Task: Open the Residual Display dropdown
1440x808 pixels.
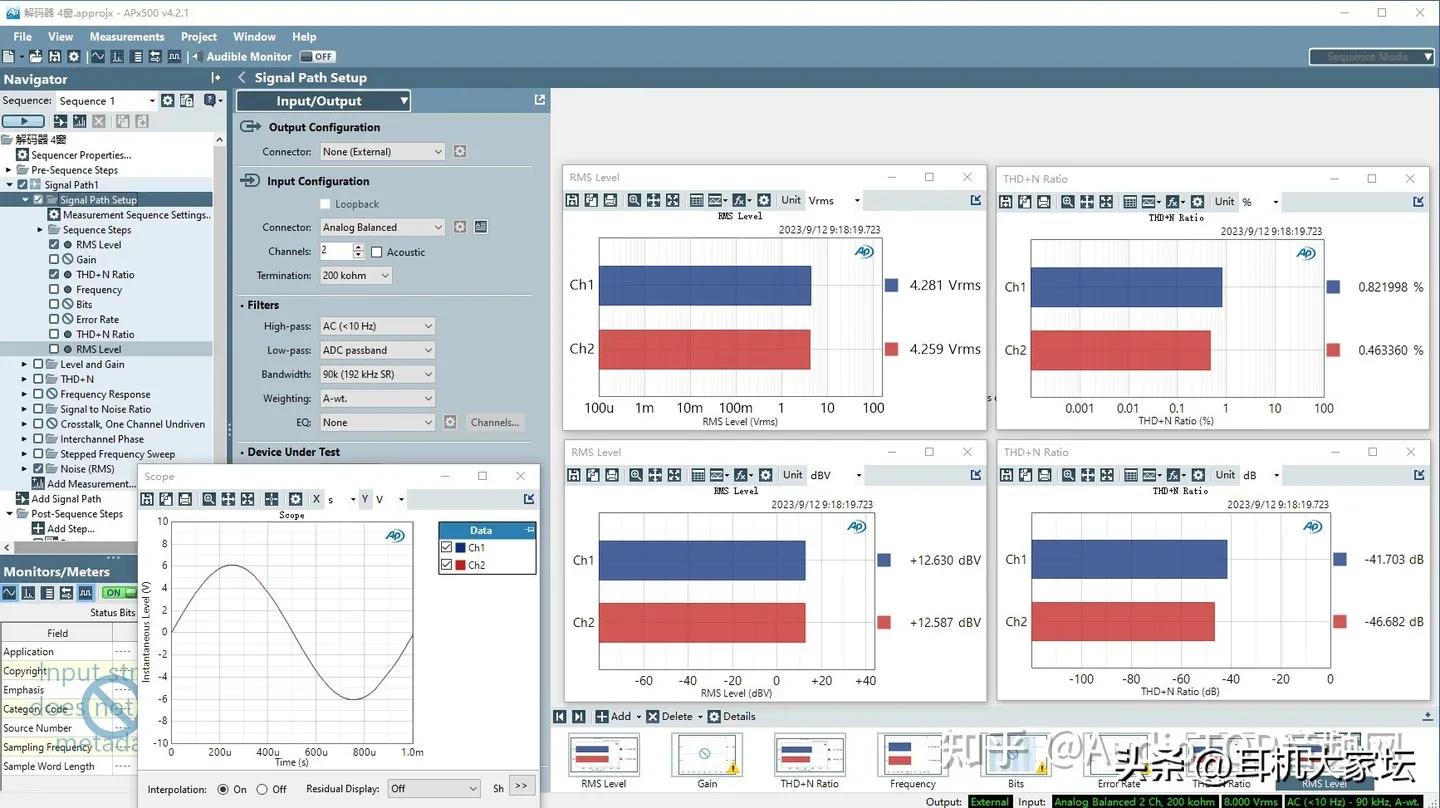Action: [434, 789]
